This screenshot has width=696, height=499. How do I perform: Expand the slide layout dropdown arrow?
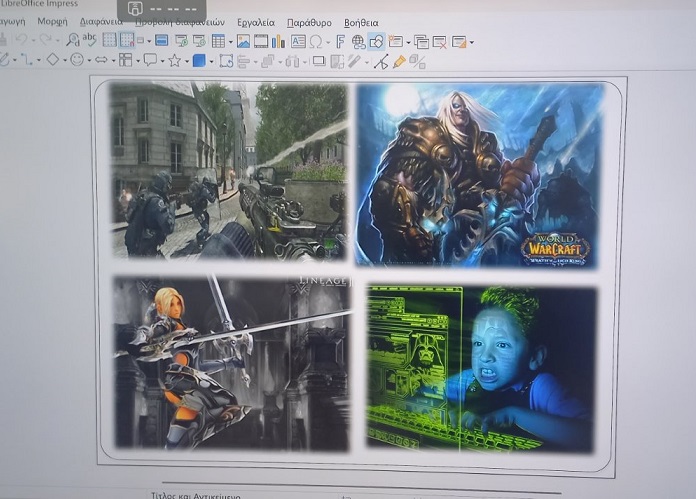(471, 43)
